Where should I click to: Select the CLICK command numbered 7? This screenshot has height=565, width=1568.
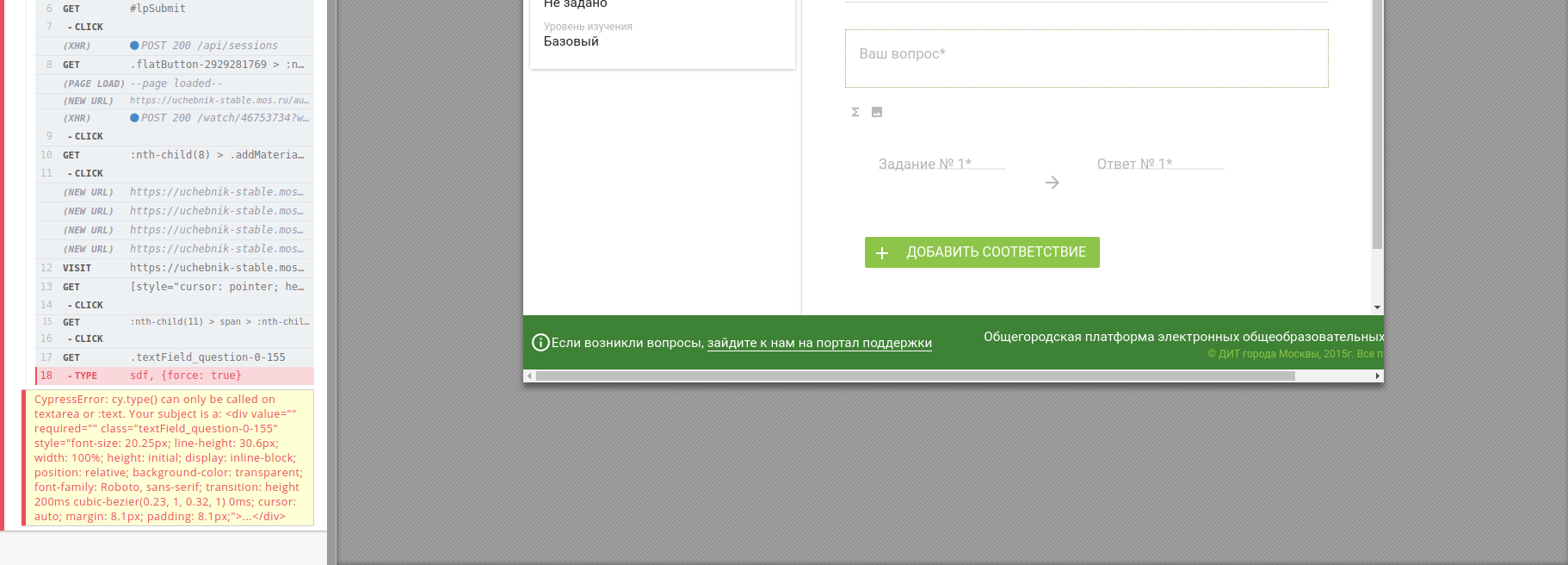175,28
